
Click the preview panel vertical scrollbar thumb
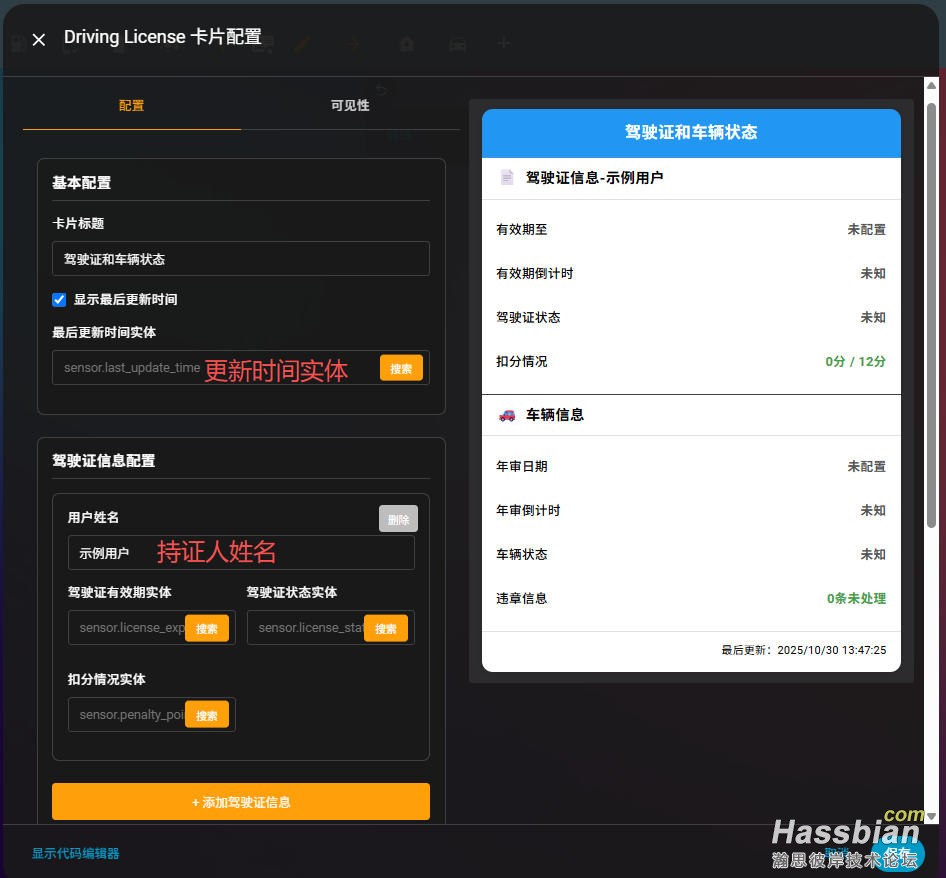[x=931, y=310]
